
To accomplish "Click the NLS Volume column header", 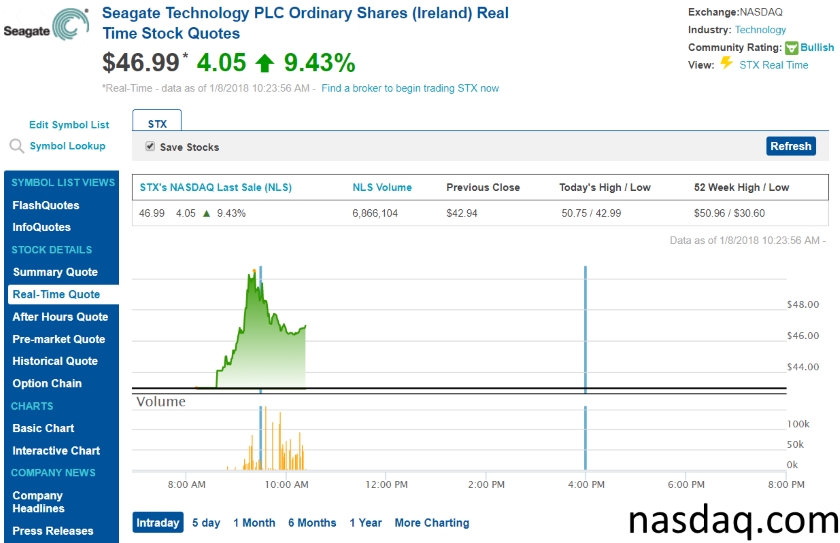I will coord(382,187).
